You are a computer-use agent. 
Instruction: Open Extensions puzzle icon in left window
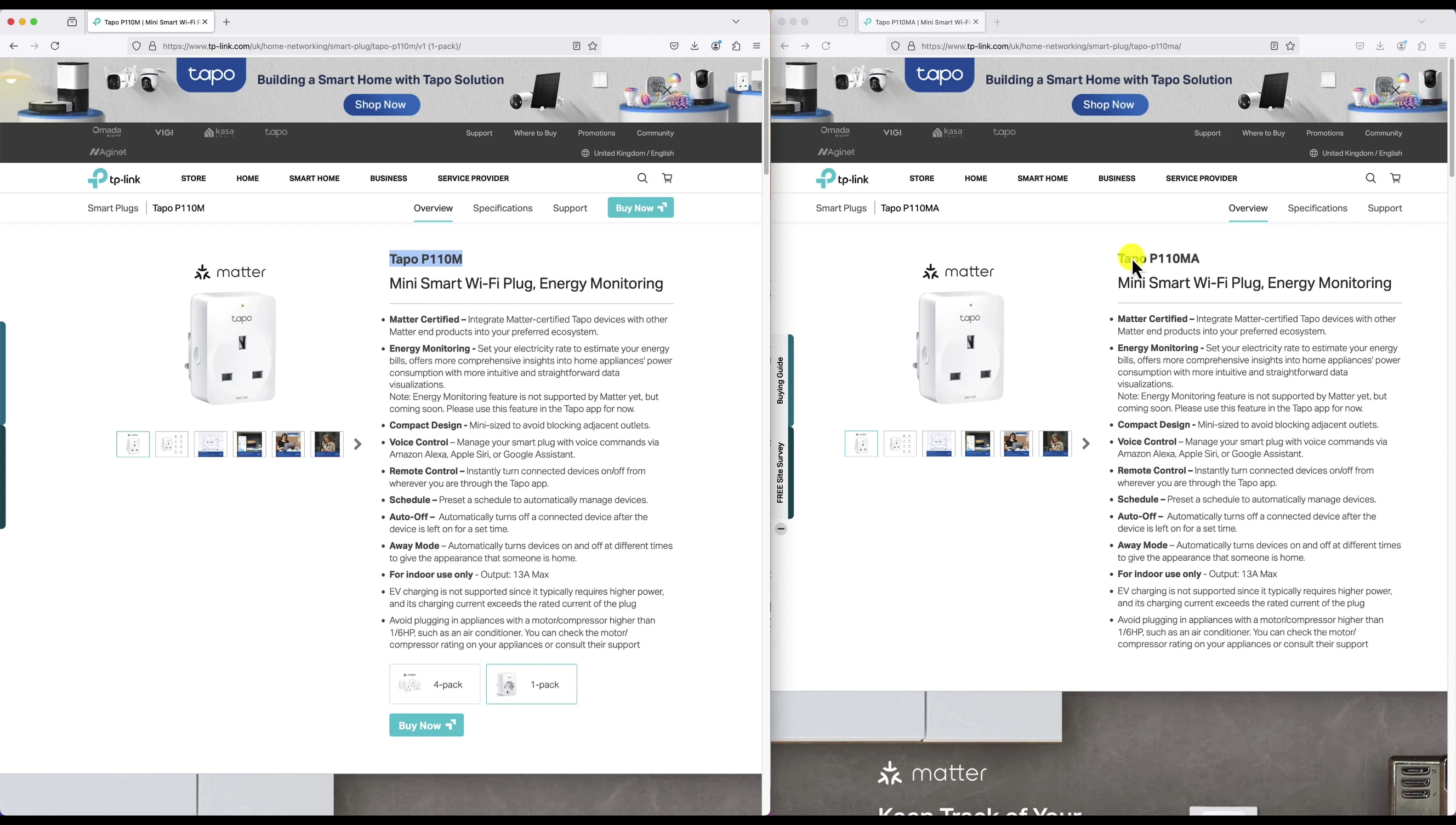click(x=736, y=46)
